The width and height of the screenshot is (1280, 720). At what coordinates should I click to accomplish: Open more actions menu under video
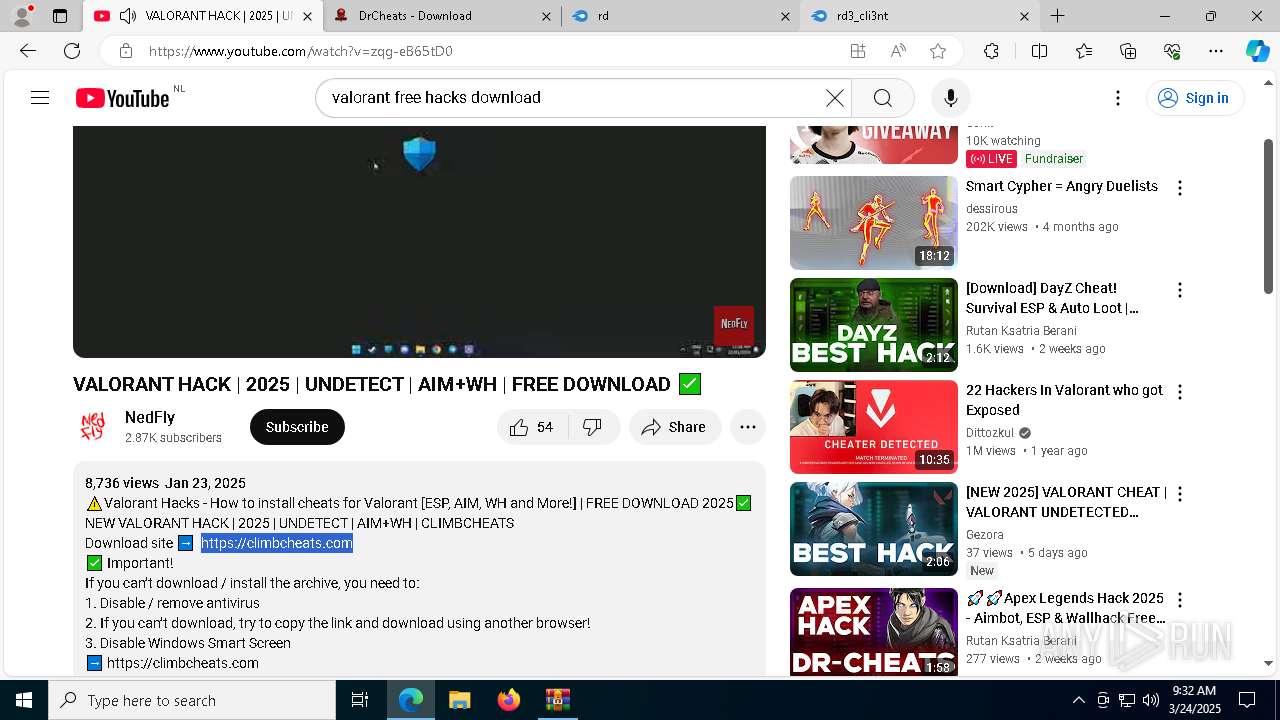click(747, 427)
